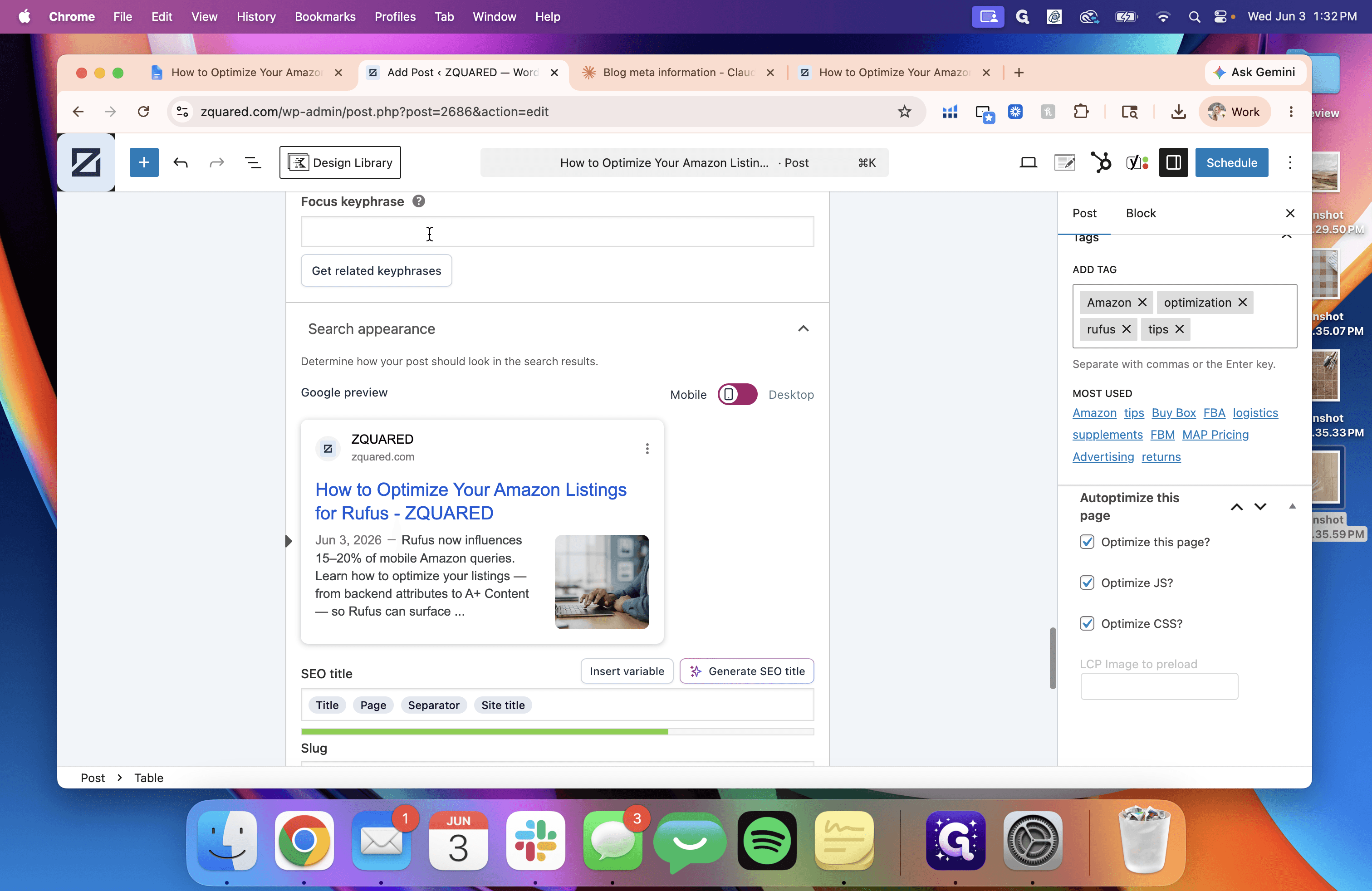
Task: Remove the optimization tag
Action: coord(1243,302)
